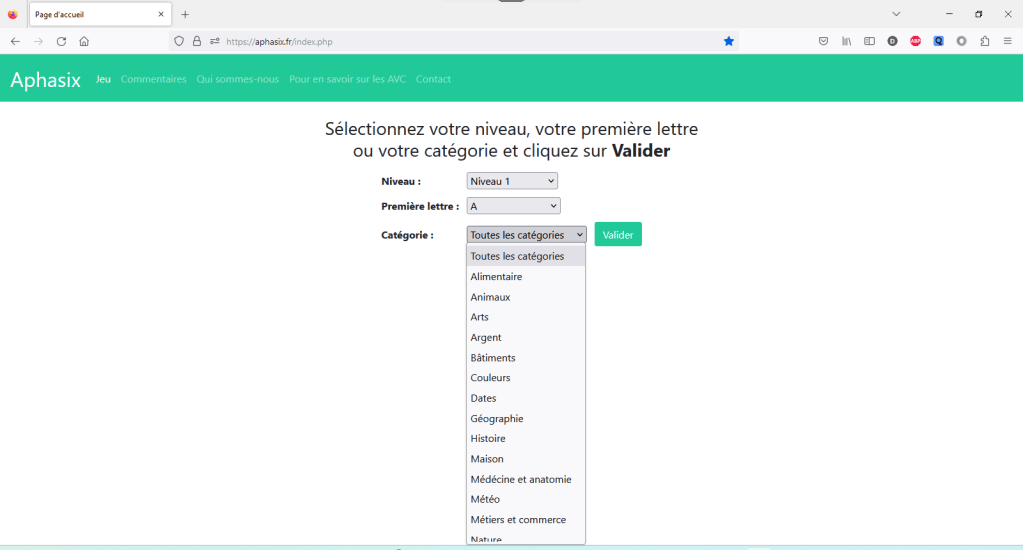The height and width of the screenshot is (550, 1023).
Task: Open the extensions puzzle piece icon
Action: tap(984, 41)
